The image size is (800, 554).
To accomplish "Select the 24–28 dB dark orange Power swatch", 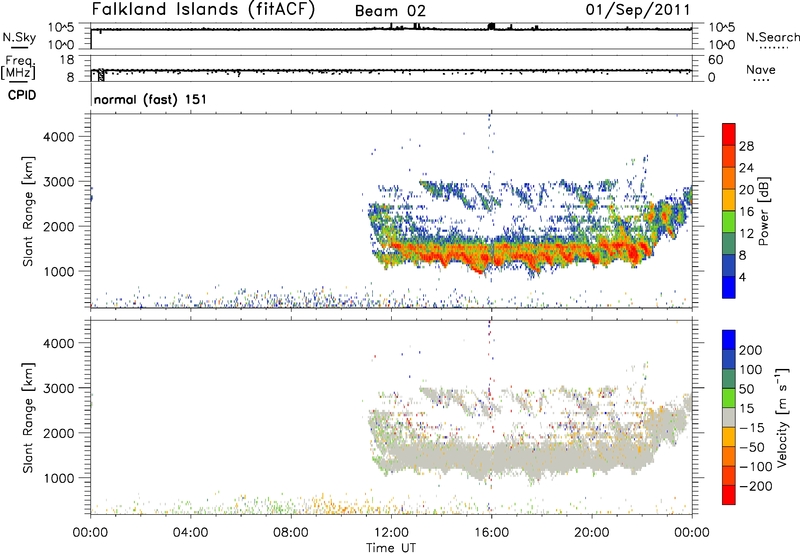I will click(x=729, y=156).
